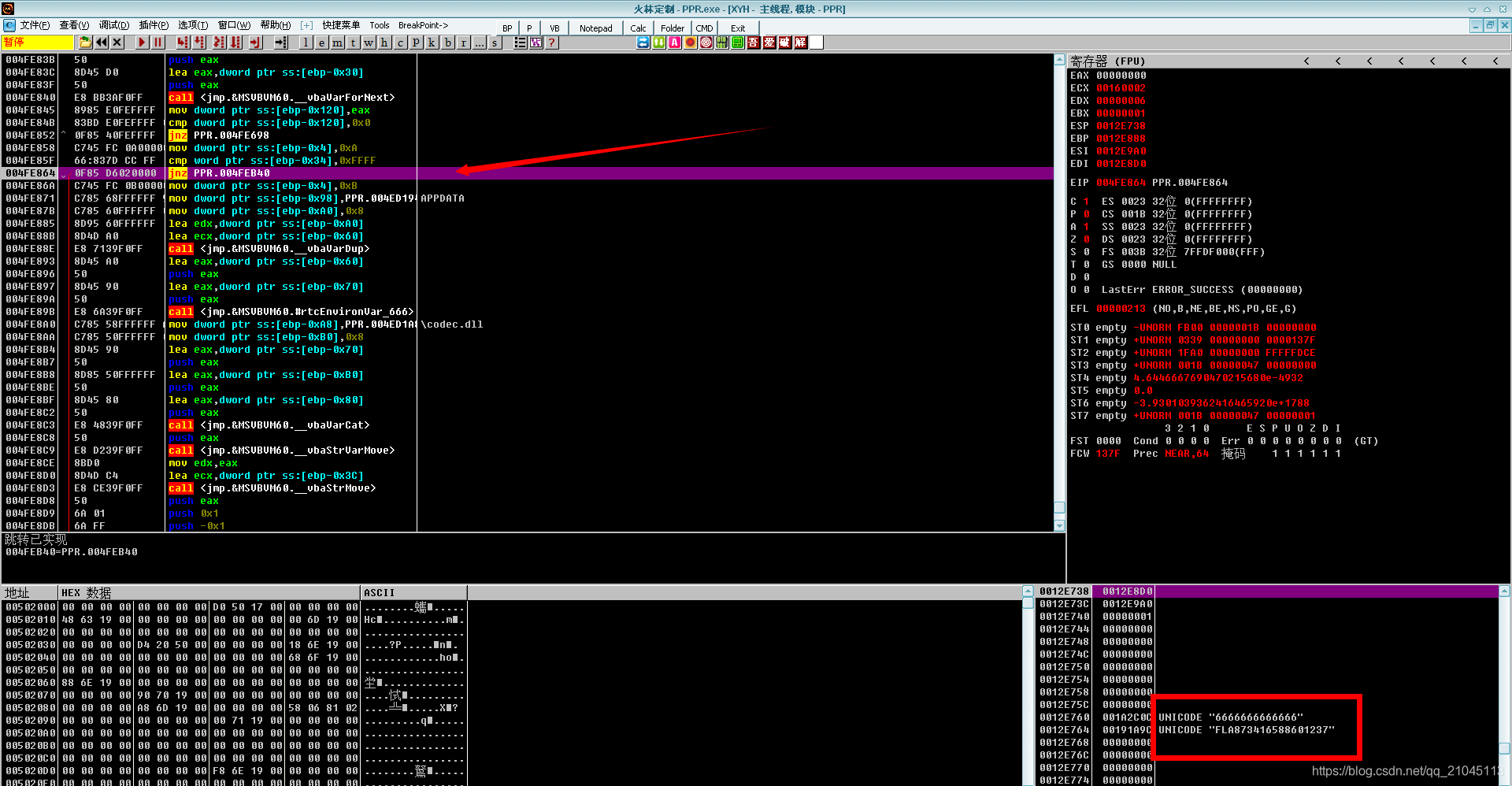Click the green up-down arrows plugin icon
The width and height of the screenshot is (1512, 786).
point(659,43)
